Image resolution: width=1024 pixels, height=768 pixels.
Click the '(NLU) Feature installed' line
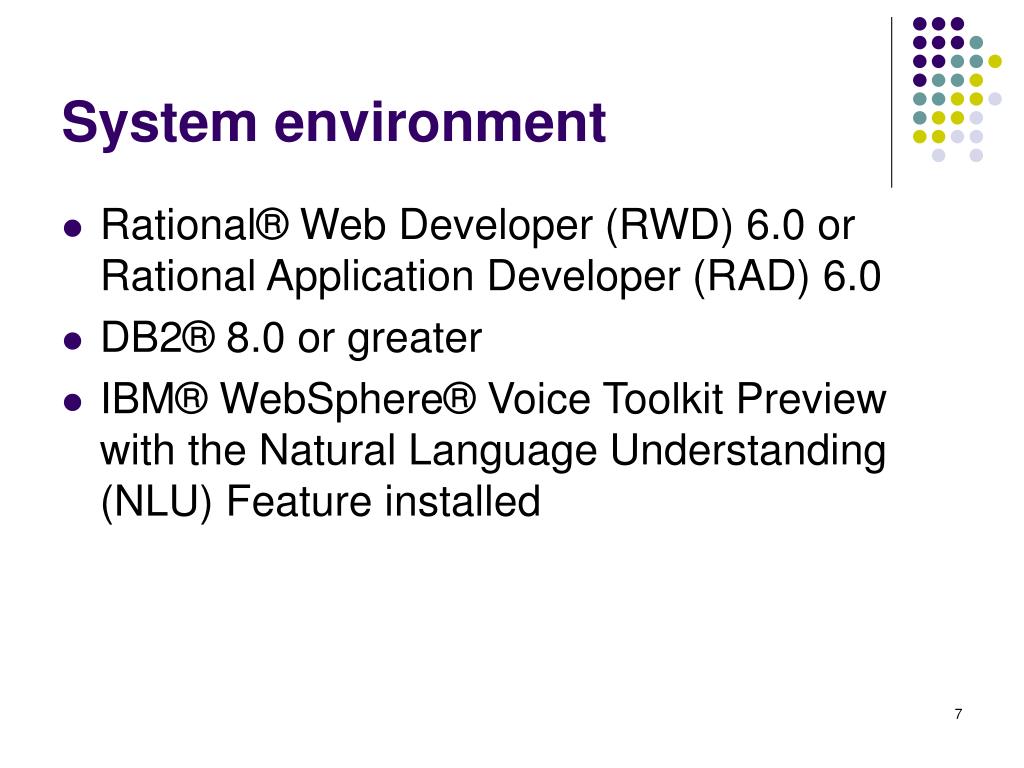point(321,502)
